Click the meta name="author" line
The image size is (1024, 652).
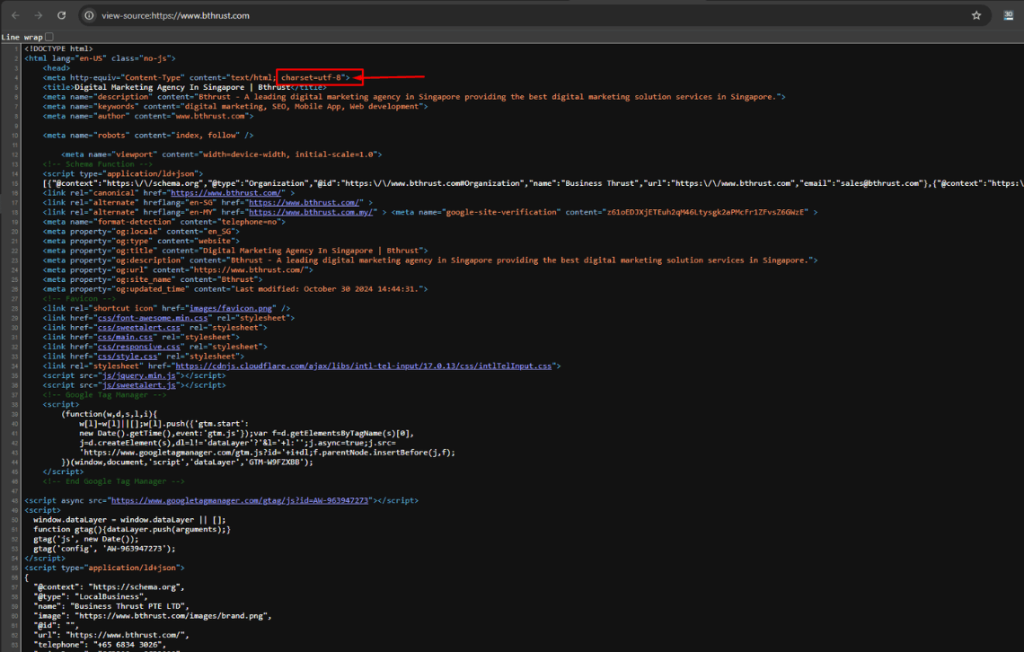(148, 116)
